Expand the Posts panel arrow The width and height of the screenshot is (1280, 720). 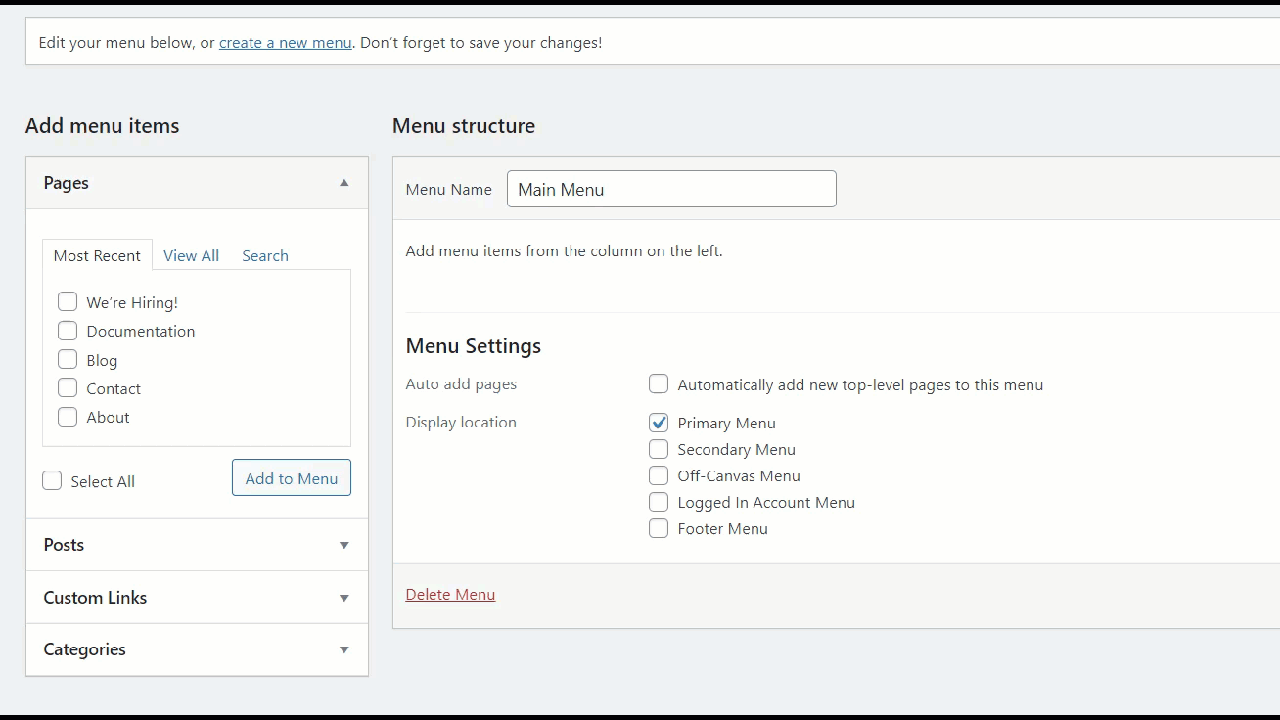coord(344,545)
